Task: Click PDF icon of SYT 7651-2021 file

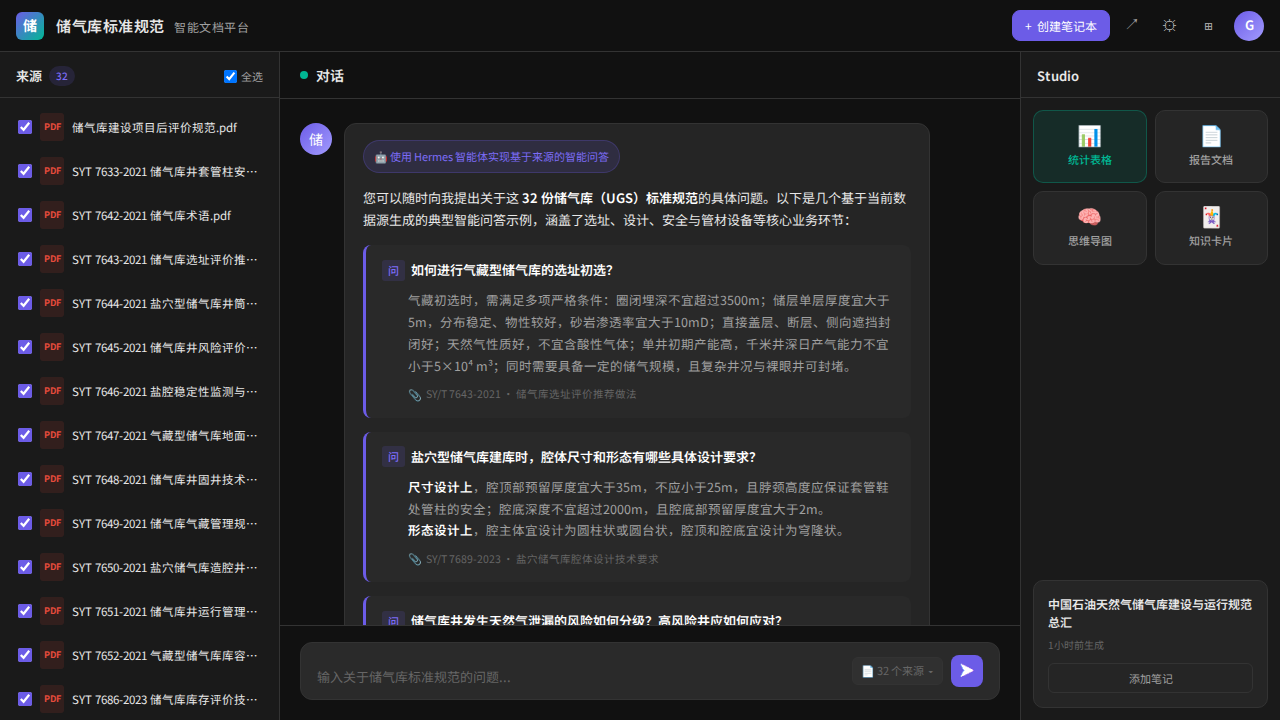Action: click(x=52, y=611)
